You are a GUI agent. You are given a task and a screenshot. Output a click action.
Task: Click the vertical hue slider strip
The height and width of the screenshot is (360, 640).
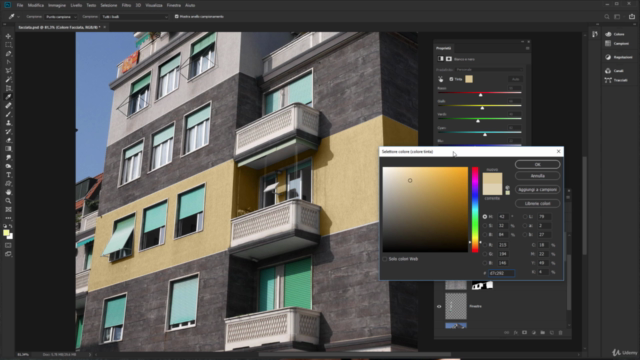click(475, 209)
